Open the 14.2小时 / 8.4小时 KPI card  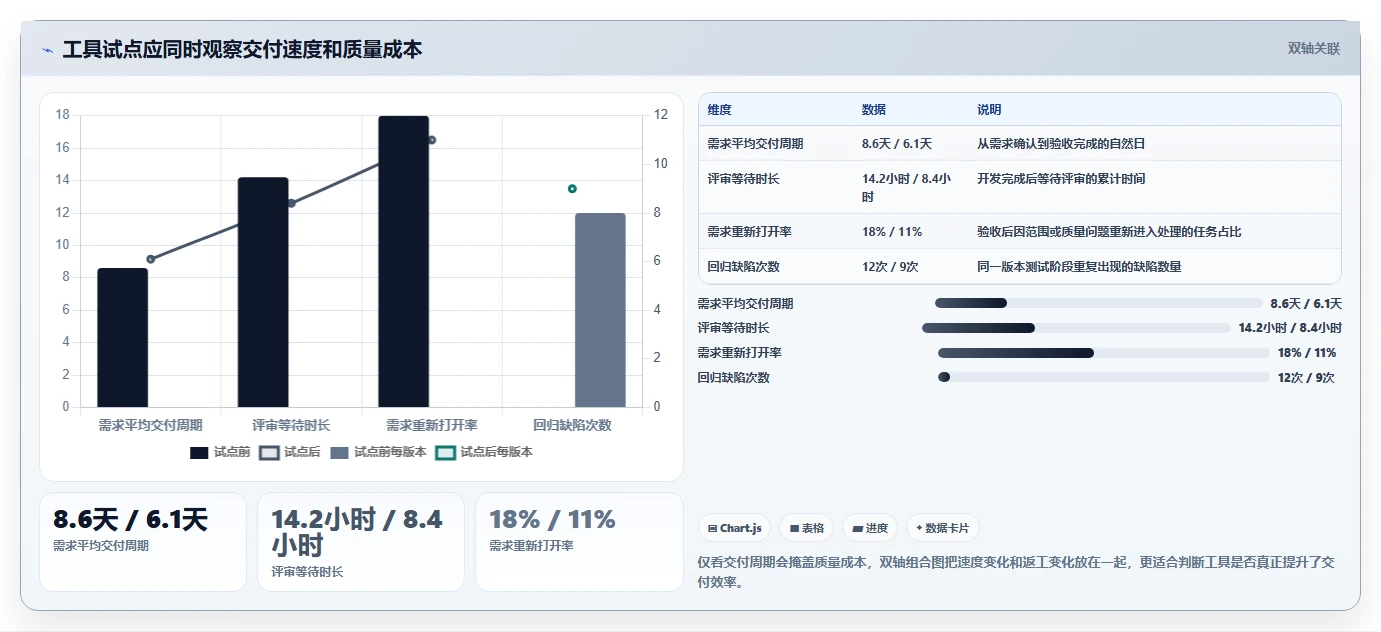point(361,541)
